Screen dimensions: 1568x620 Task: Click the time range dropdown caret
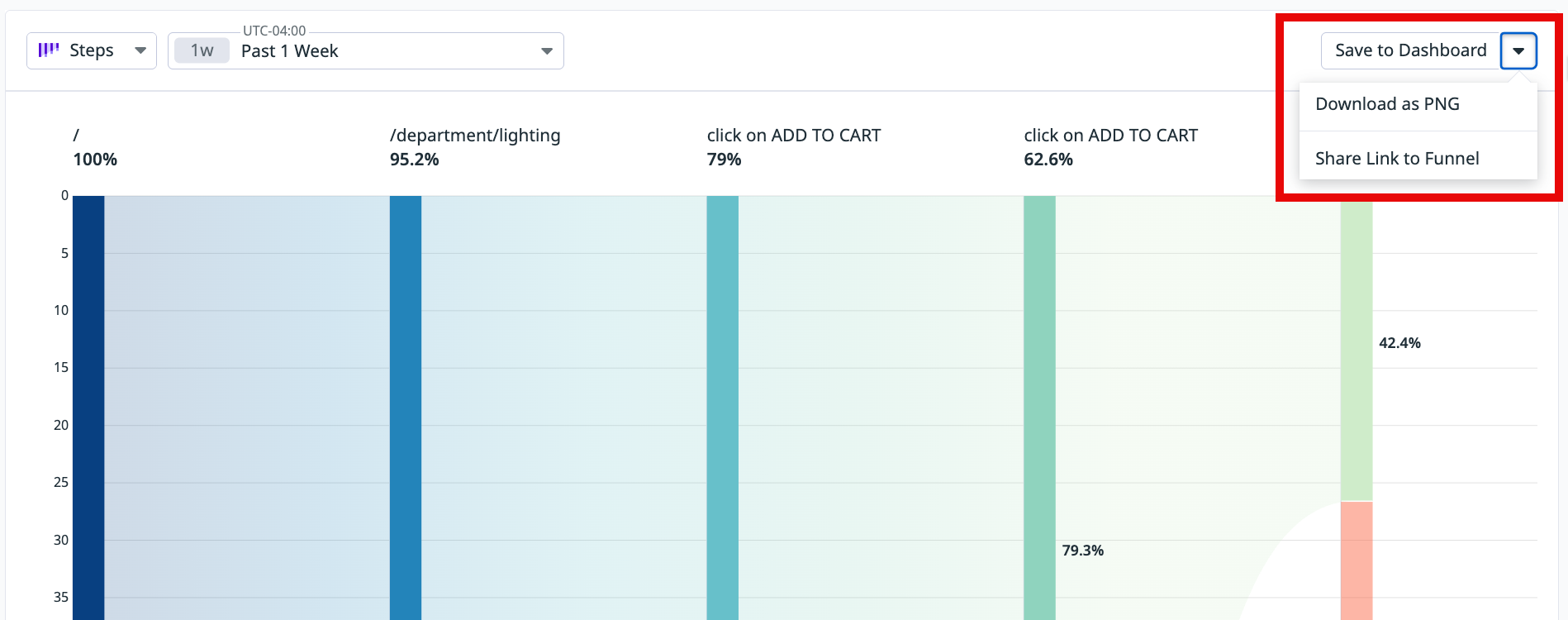tap(546, 51)
